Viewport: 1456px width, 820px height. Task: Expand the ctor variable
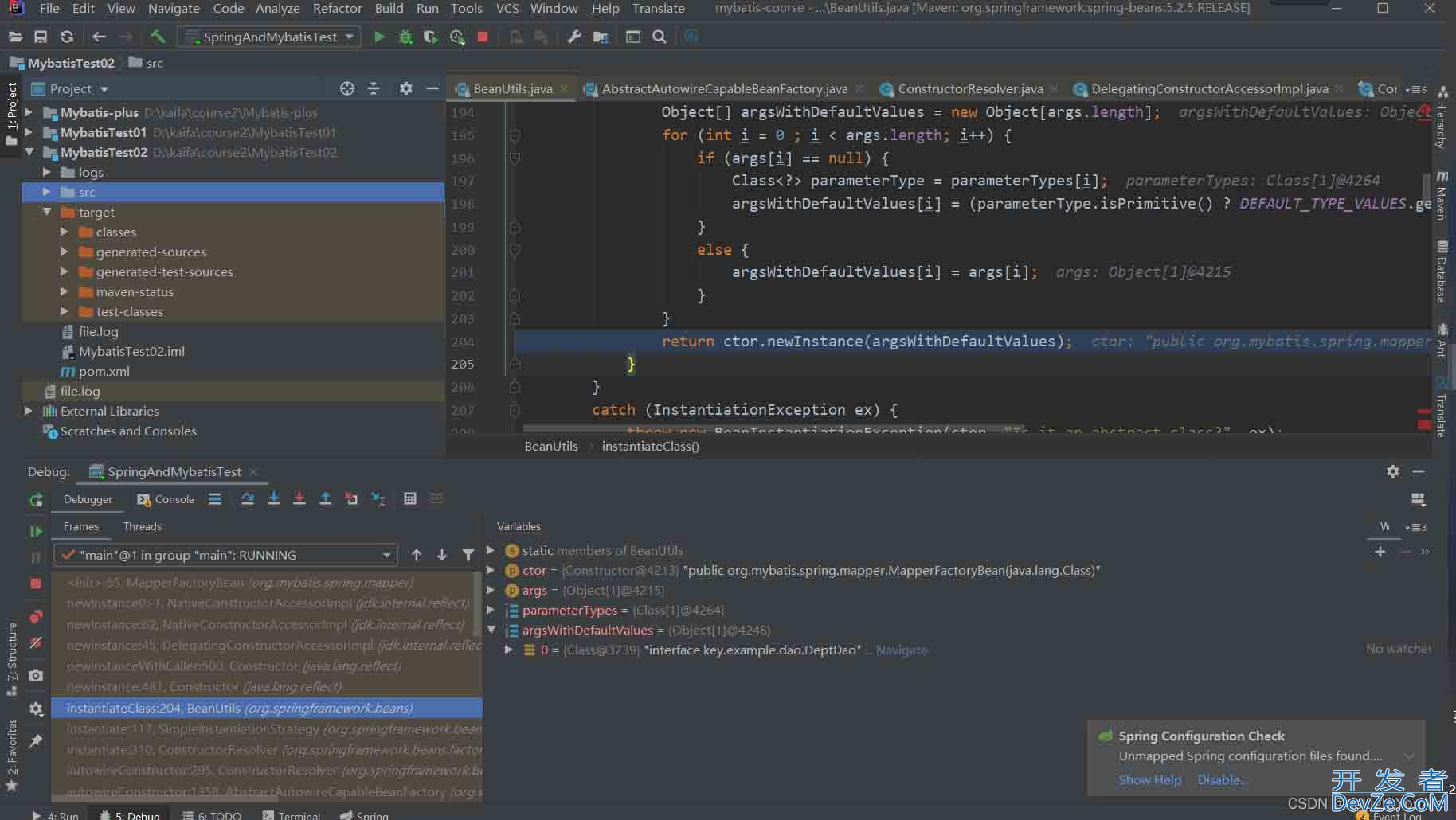point(491,570)
